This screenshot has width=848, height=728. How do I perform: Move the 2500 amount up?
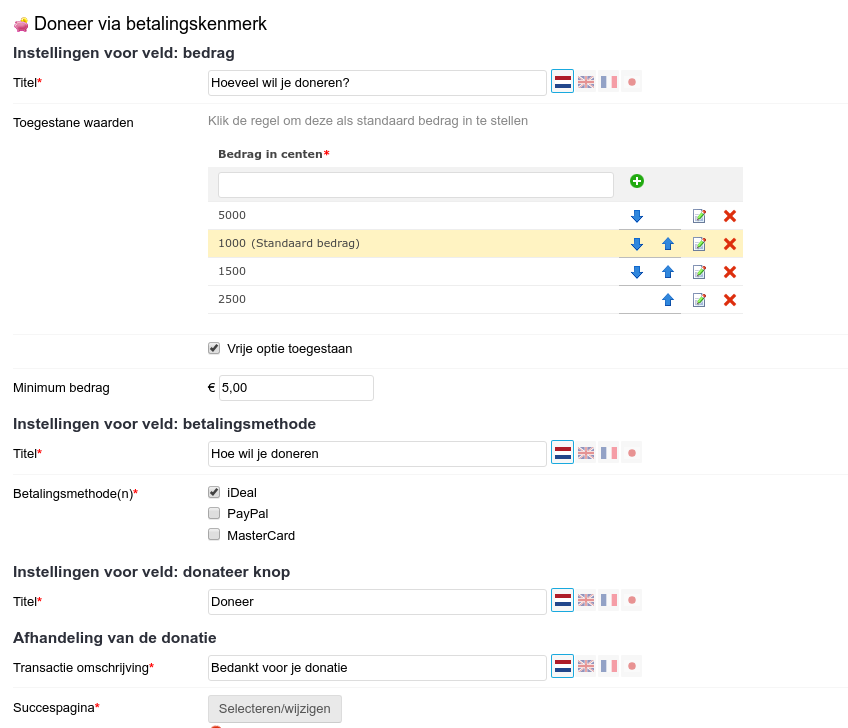668,300
